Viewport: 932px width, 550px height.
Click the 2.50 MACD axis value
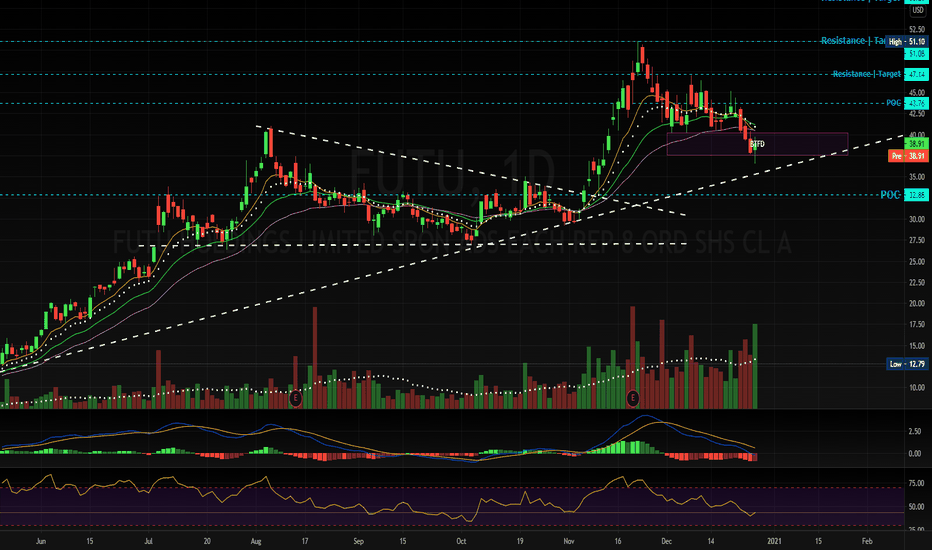click(917, 431)
